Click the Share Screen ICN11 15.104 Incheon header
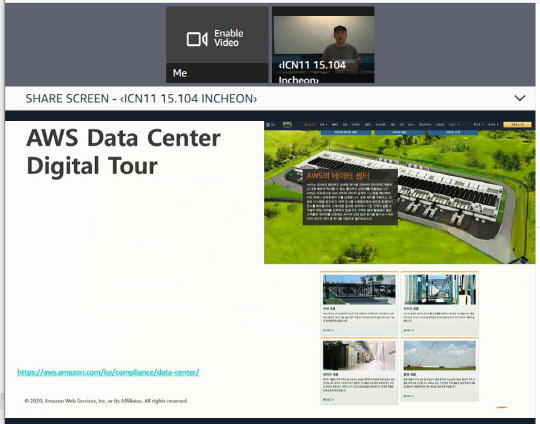Viewport: 540px width, 424px height. (x=141, y=99)
